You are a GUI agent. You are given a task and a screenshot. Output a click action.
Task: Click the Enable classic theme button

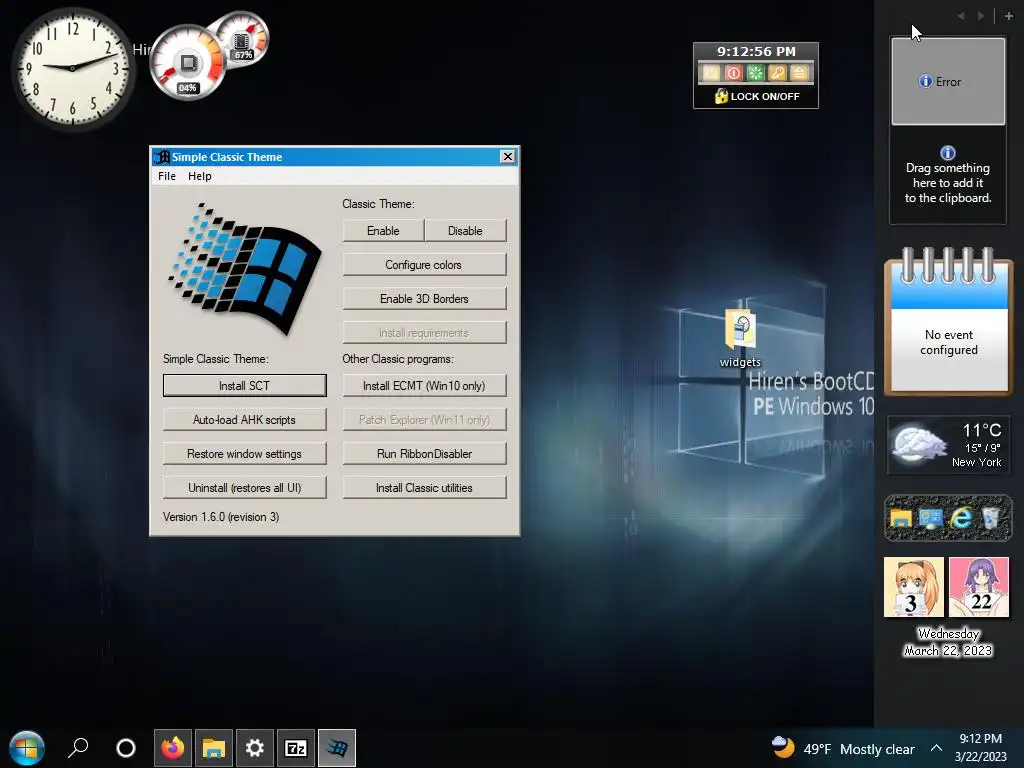pos(383,231)
